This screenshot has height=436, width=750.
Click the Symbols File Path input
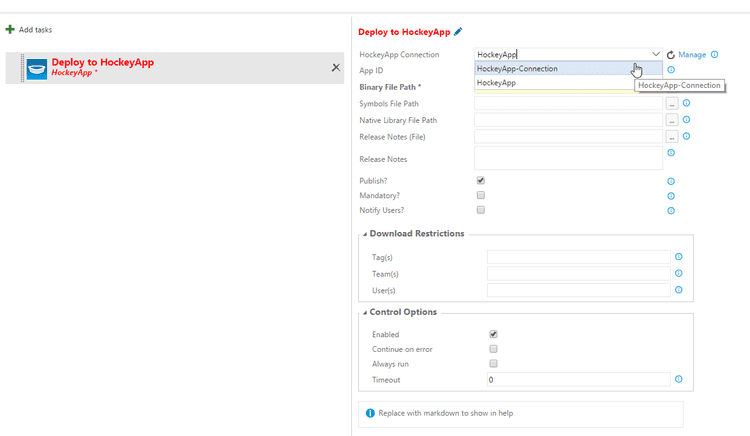coord(568,103)
